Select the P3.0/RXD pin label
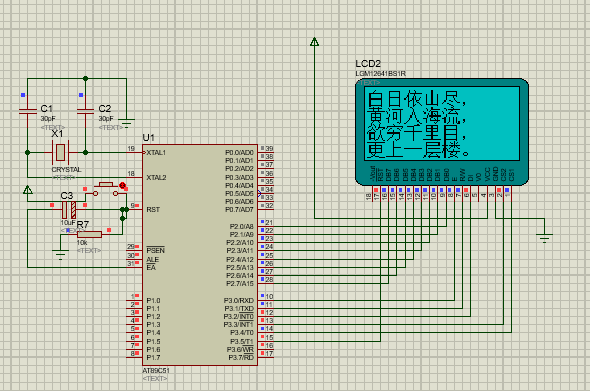590x391 pixels. [239, 300]
